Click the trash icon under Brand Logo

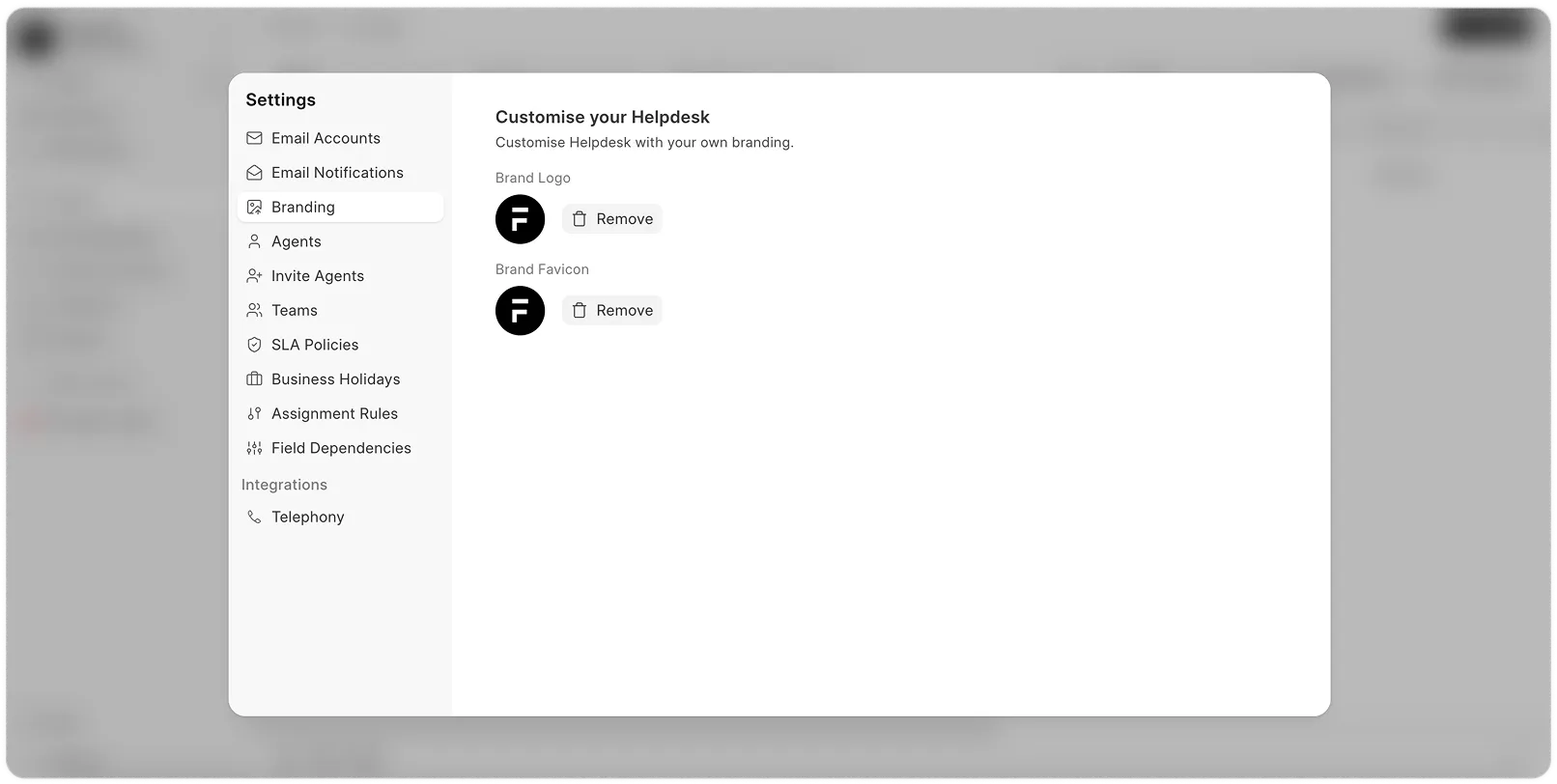coord(580,219)
